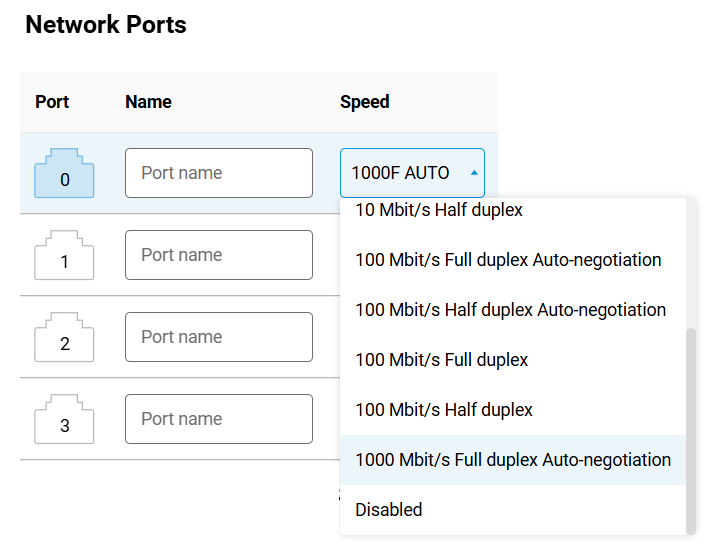Select the Port 3 name input
The image size is (711, 552).
218,419
